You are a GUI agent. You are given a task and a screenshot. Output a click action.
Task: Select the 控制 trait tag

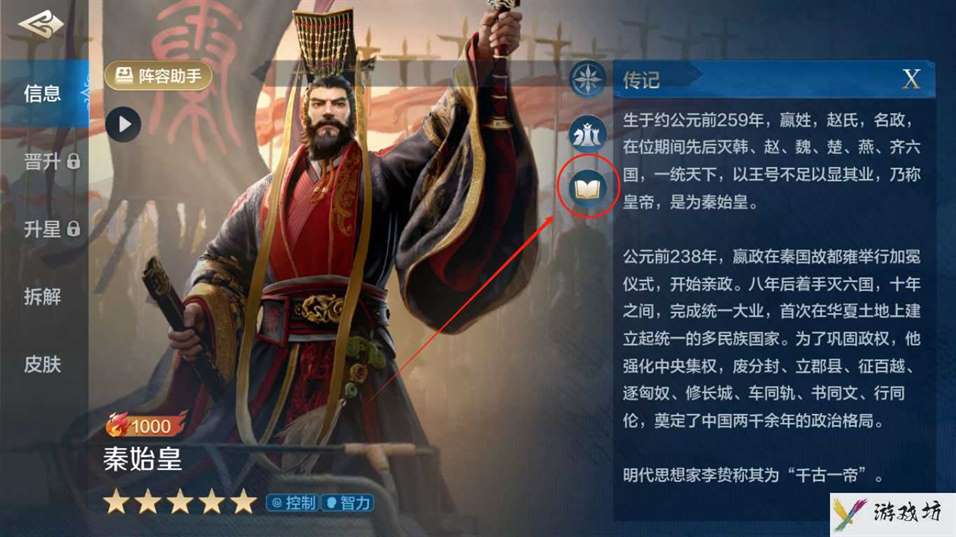(x=293, y=503)
